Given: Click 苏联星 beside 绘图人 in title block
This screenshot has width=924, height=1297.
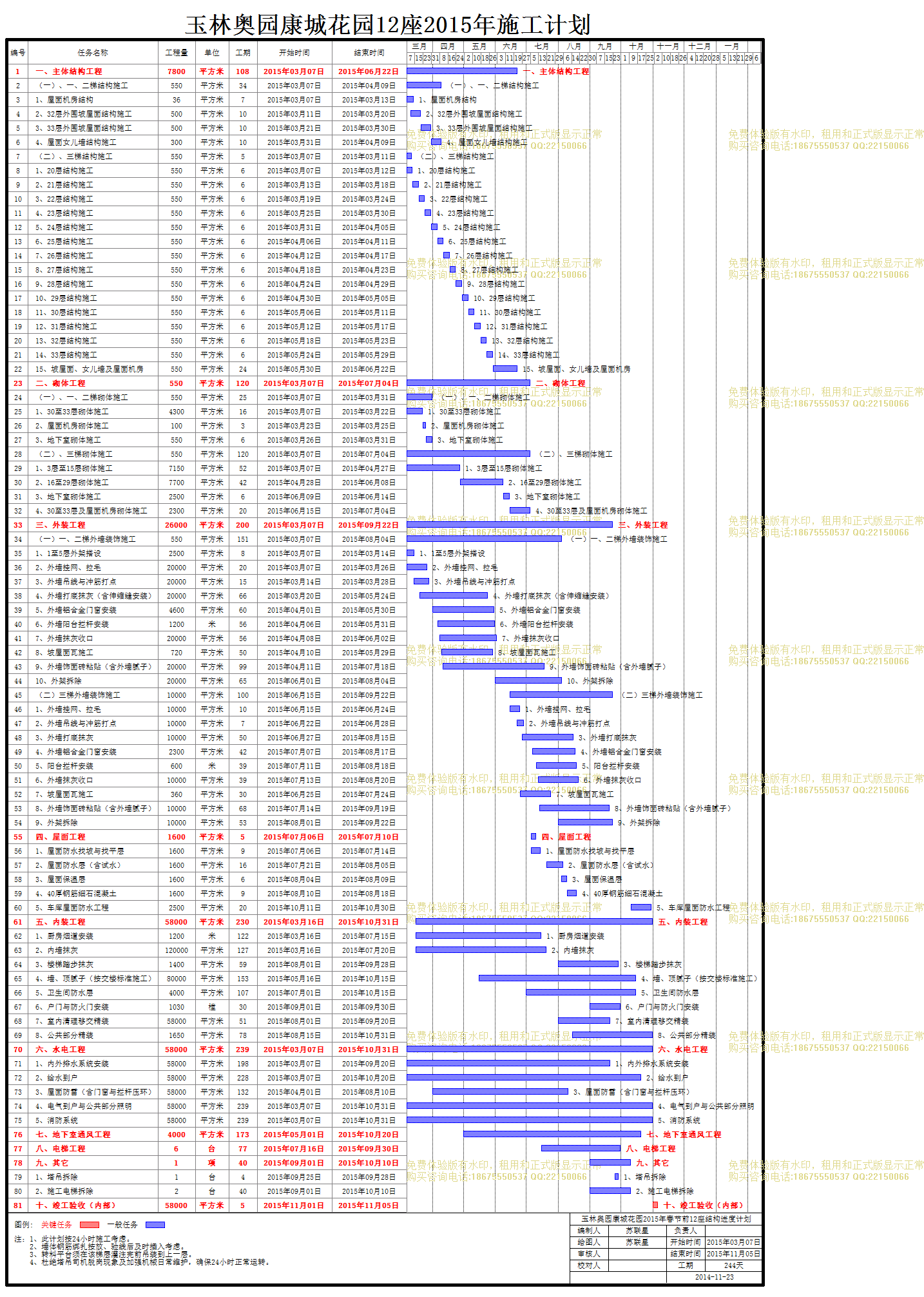Looking at the screenshot, I should (637, 1242).
